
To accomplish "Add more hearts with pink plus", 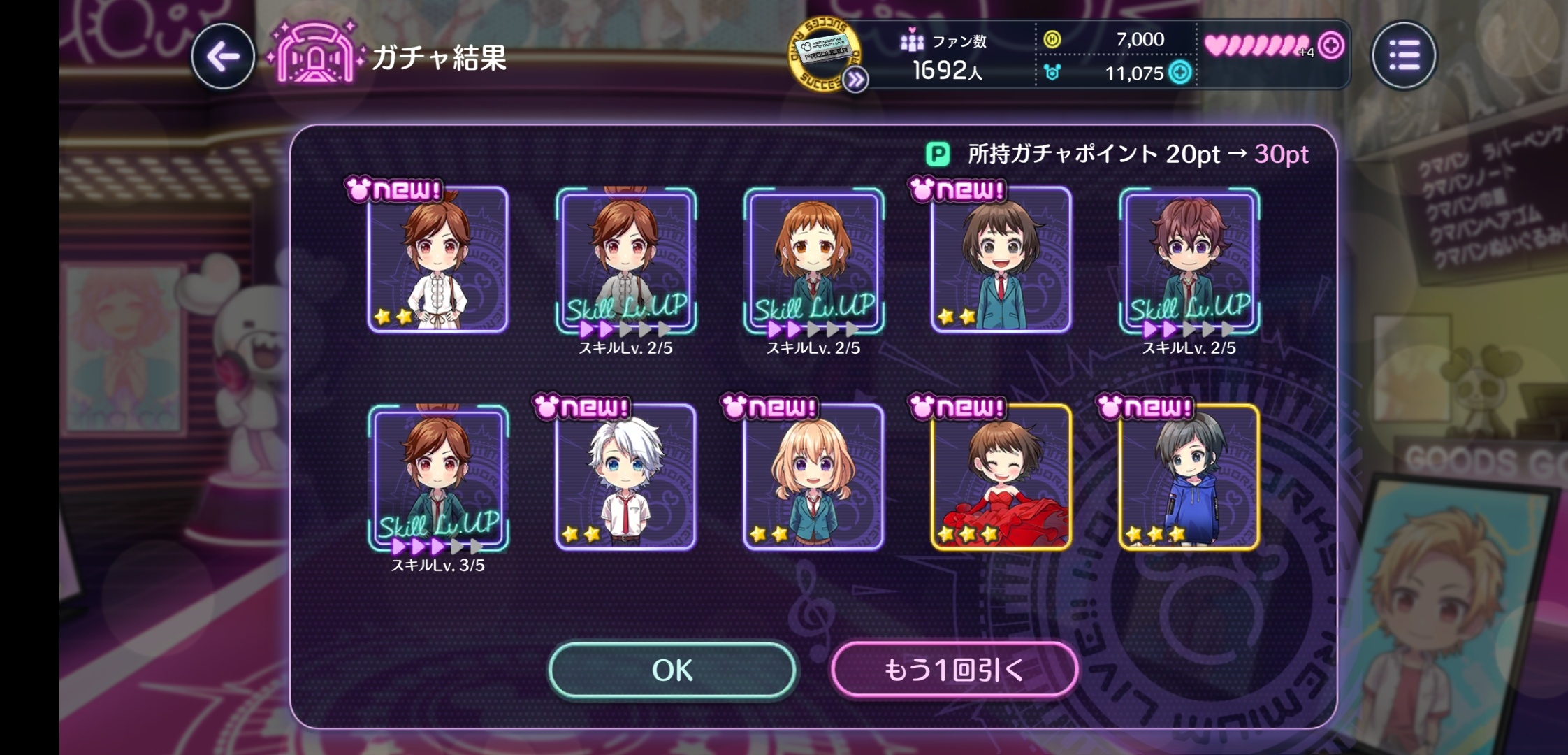I will [x=1331, y=46].
